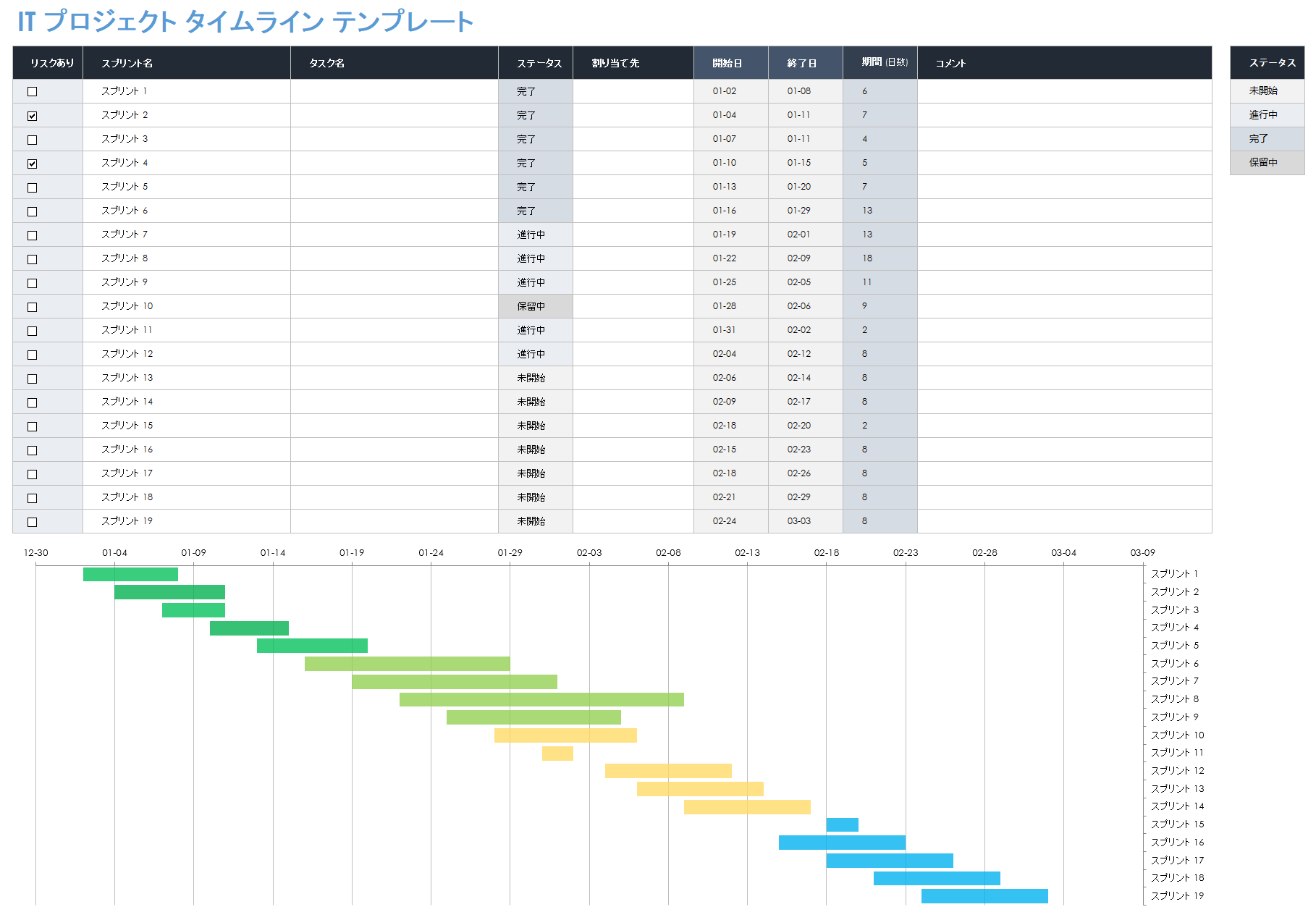
Task: Click the 03-09 axis label on the chart
Action: (1143, 553)
